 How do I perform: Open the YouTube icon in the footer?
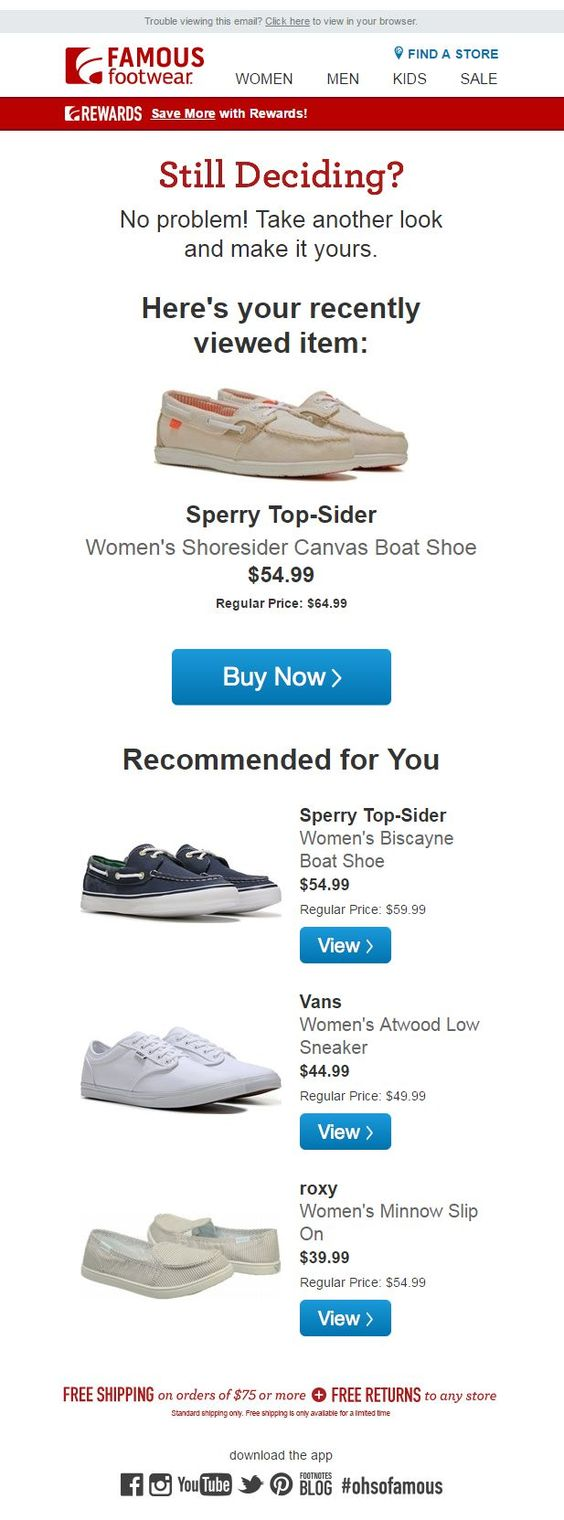tap(204, 1484)
